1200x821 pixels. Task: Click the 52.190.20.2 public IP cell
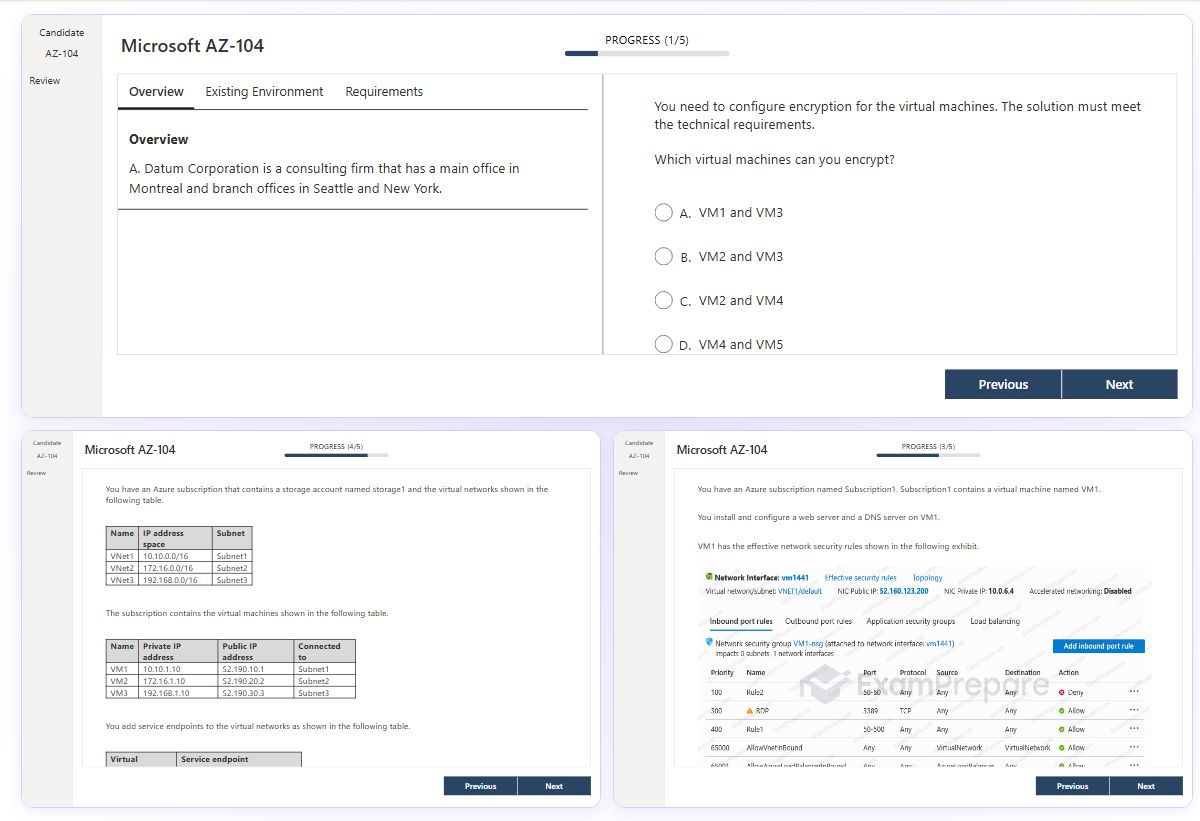(256, 681)
